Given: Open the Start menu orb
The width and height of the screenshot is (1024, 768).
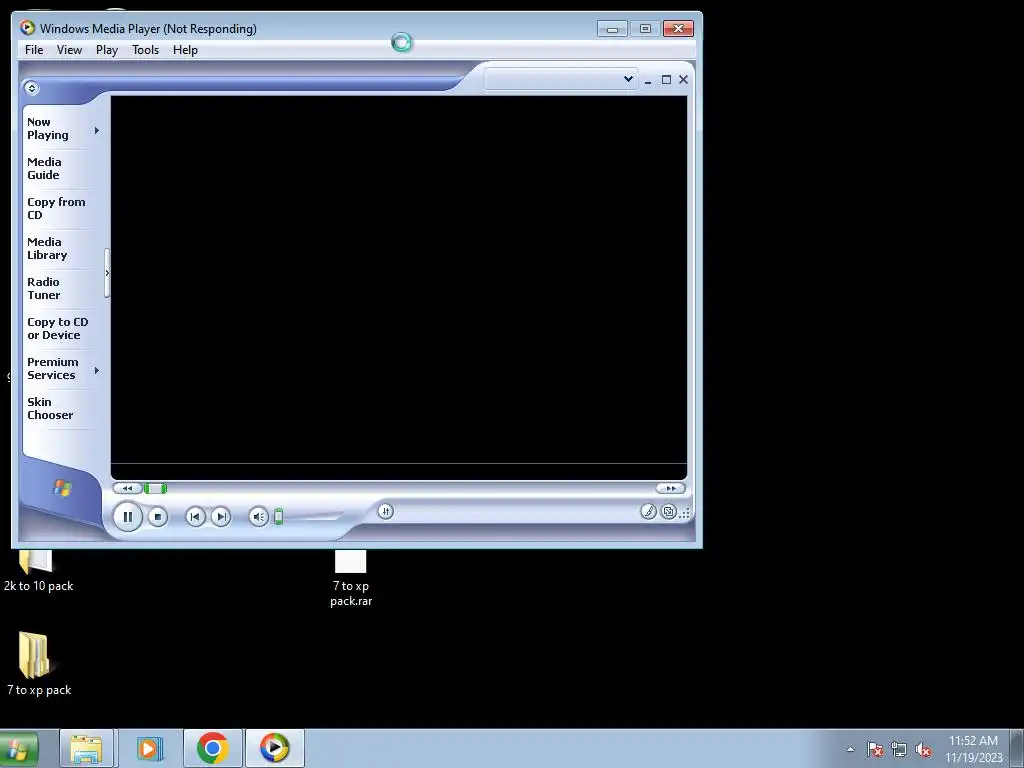Looking at the screenshot, I should coord(18,748).
